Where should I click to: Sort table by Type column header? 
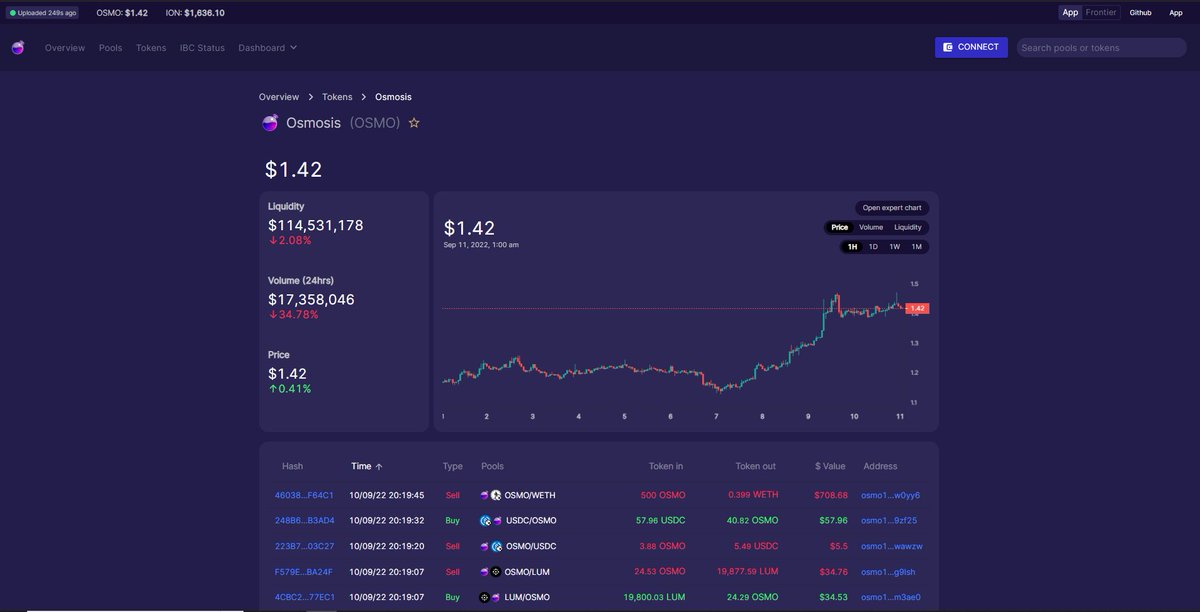point(453,466)
